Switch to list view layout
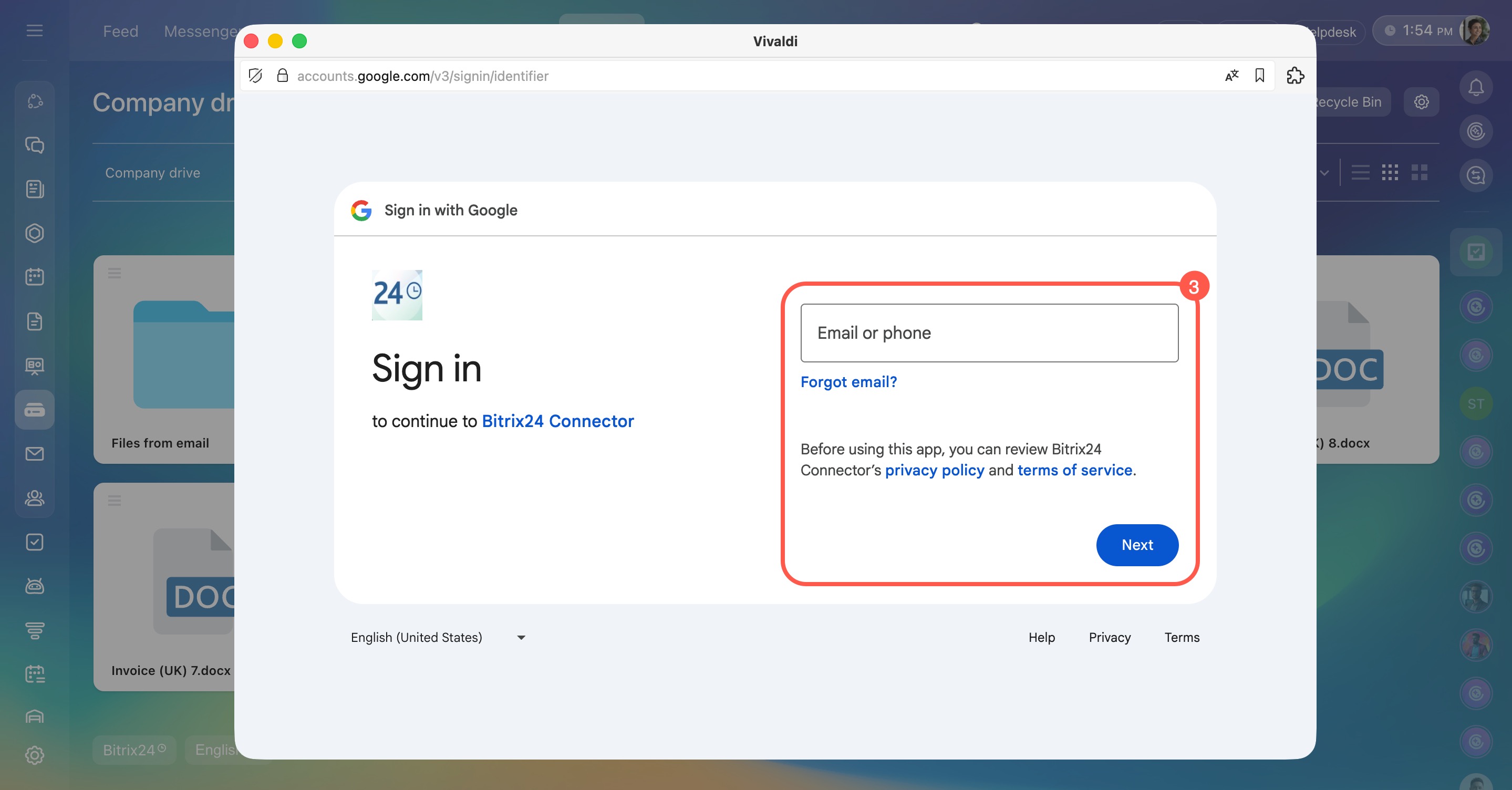Image resolution: width=1512 pixels, height=790 pixels. pyautogui.click(x=1360, y=173)
